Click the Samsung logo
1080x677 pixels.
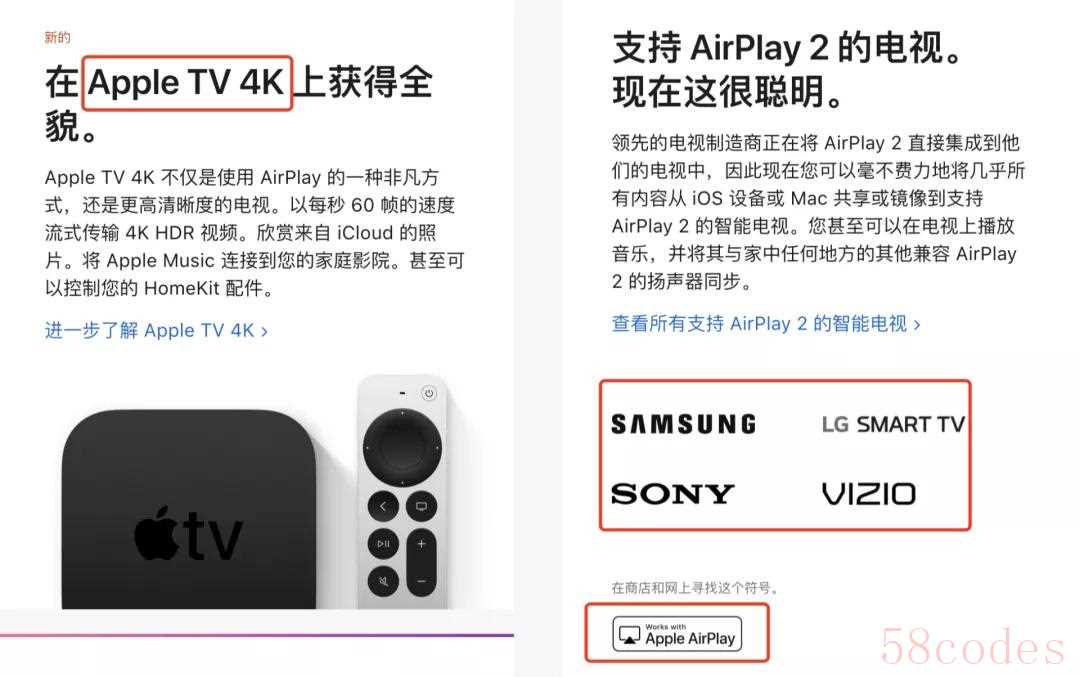tap(683, 424)
